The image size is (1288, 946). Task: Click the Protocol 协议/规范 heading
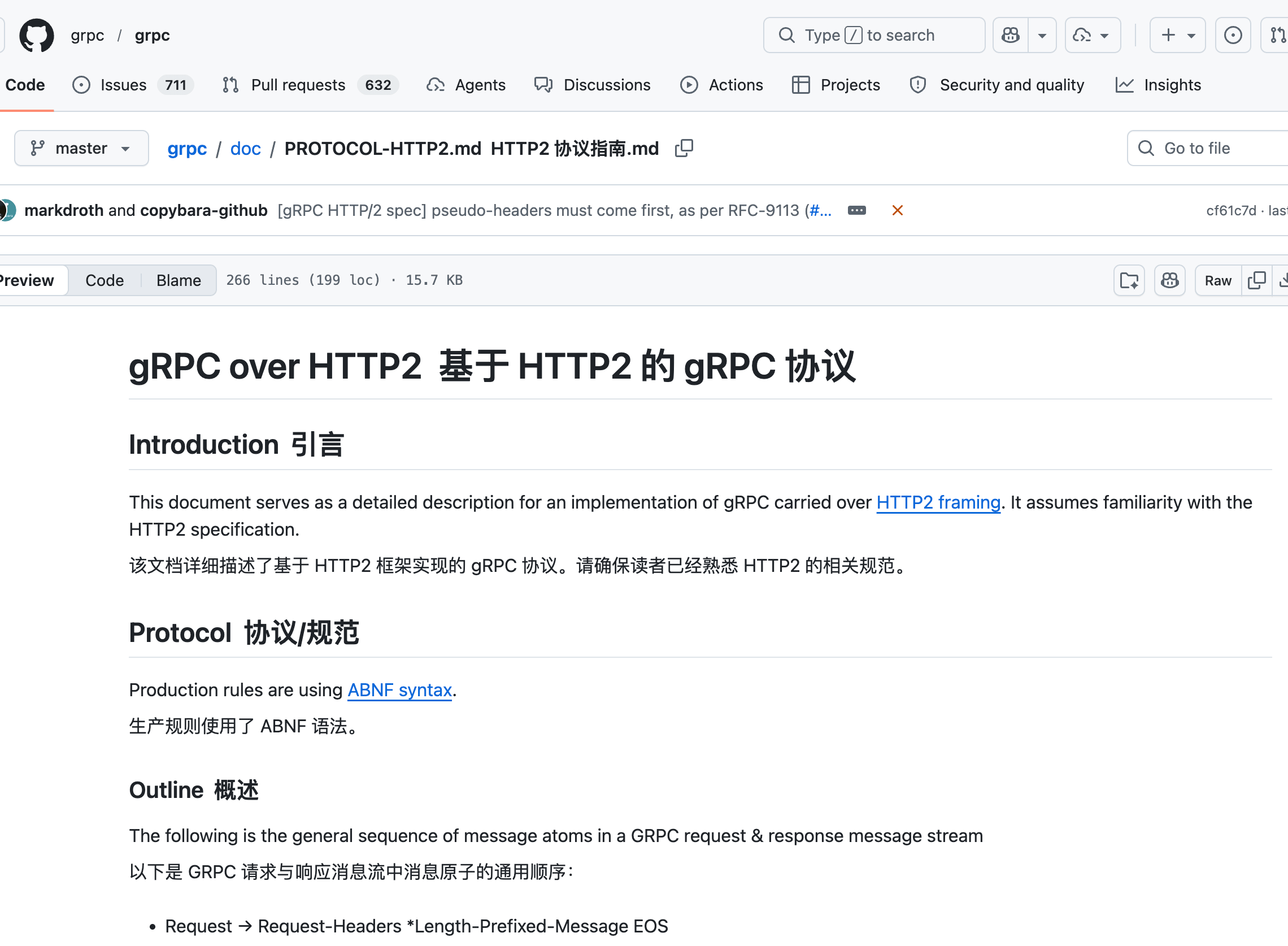[x=244, y=633]
